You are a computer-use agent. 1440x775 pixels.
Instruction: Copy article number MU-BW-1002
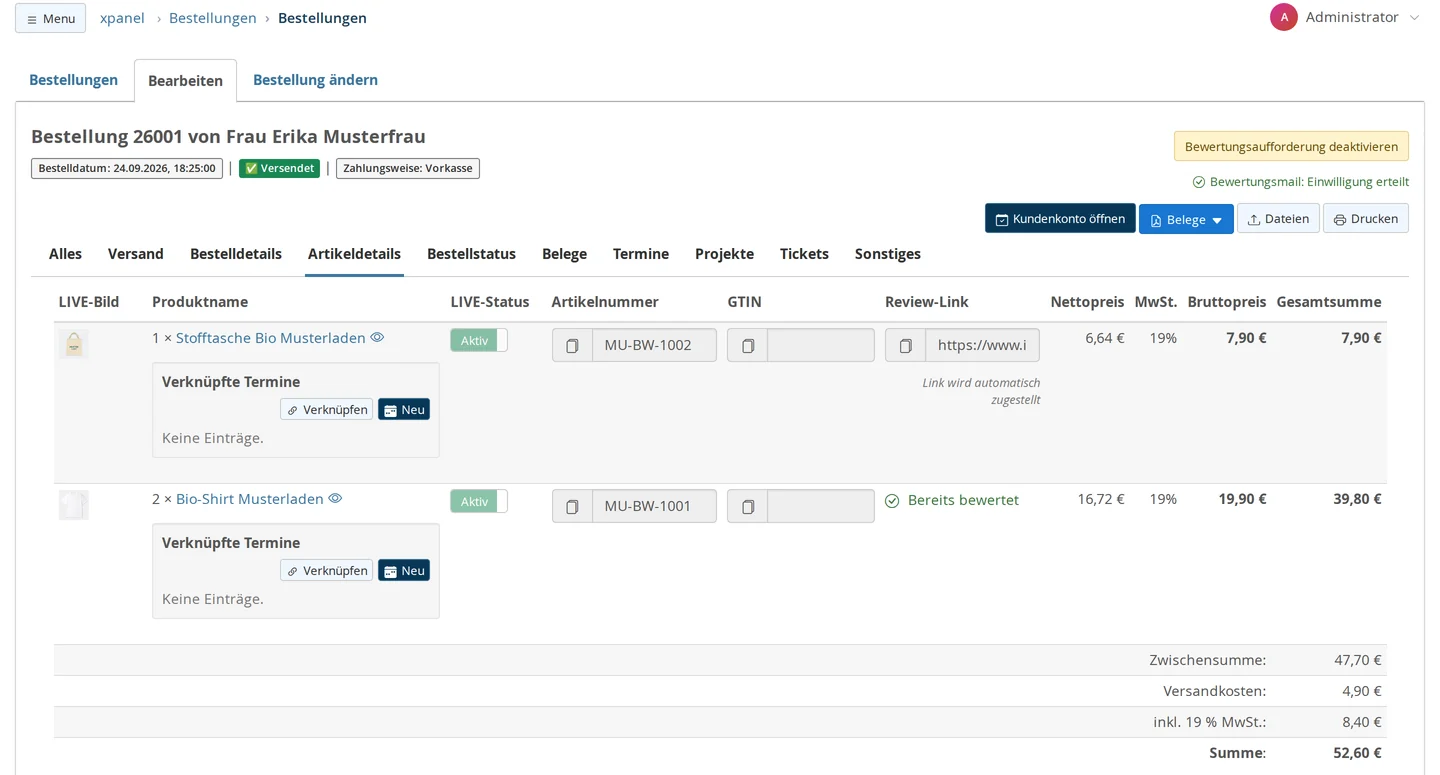573,345
